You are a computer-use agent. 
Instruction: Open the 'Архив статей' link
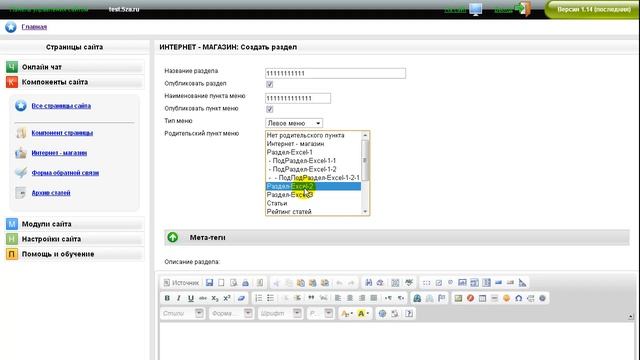[x=51, y=193]
